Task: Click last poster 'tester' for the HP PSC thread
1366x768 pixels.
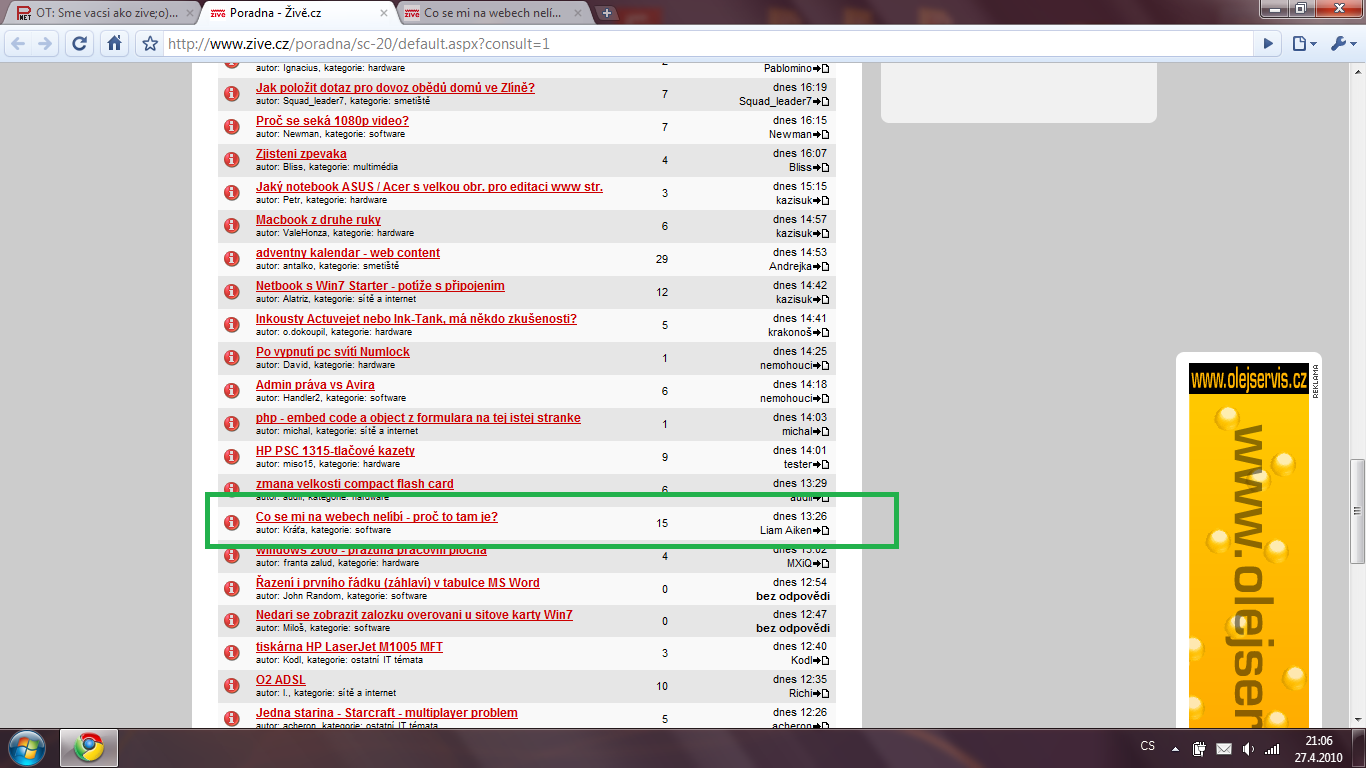Action: click(797, 464)
